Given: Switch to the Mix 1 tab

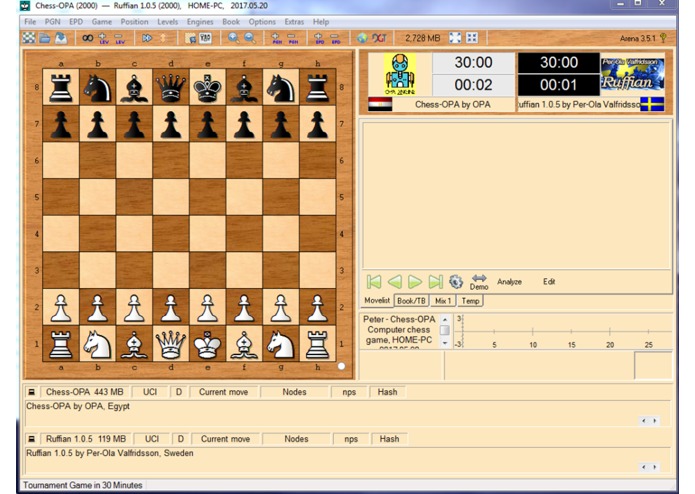Looking at the screenshot, I should click(x=443, y=301).
